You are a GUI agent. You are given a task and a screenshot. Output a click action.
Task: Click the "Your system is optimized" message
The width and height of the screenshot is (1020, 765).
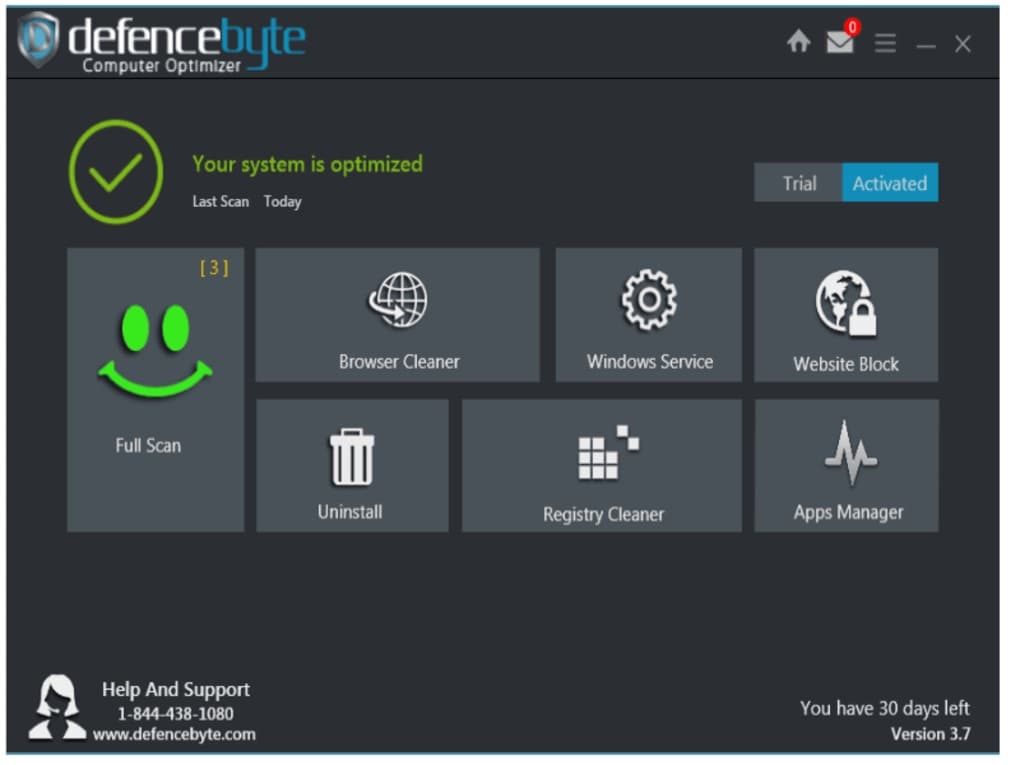click(307, 164)
